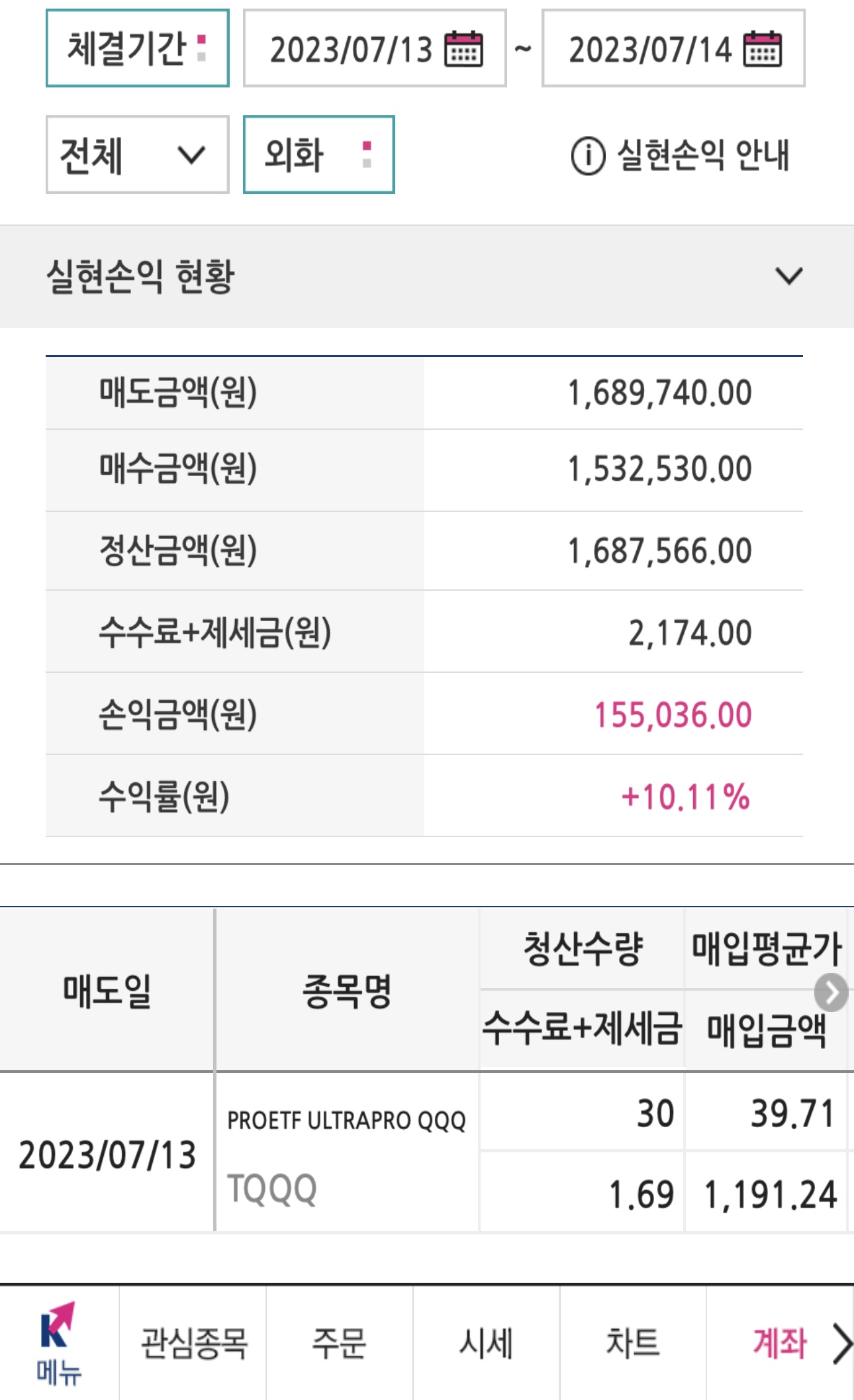This screenshot has height=1400, width=854.
Task: Select the 계좌 tab
Action: tap(779, 1344)
